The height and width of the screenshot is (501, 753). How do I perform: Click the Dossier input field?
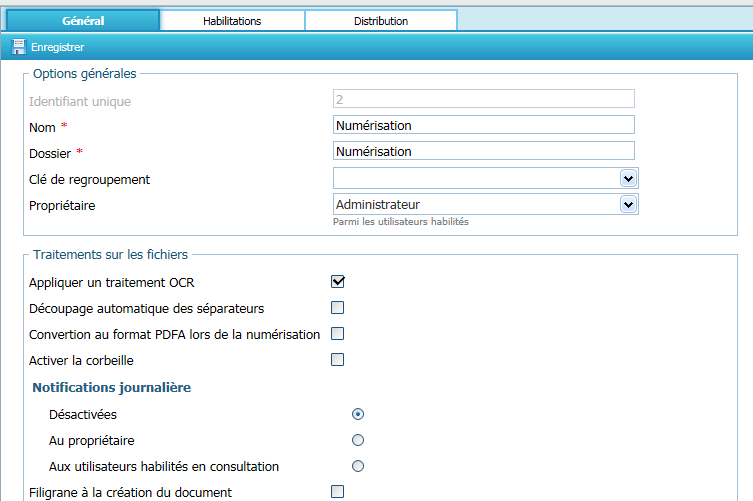tap(484, 151)
